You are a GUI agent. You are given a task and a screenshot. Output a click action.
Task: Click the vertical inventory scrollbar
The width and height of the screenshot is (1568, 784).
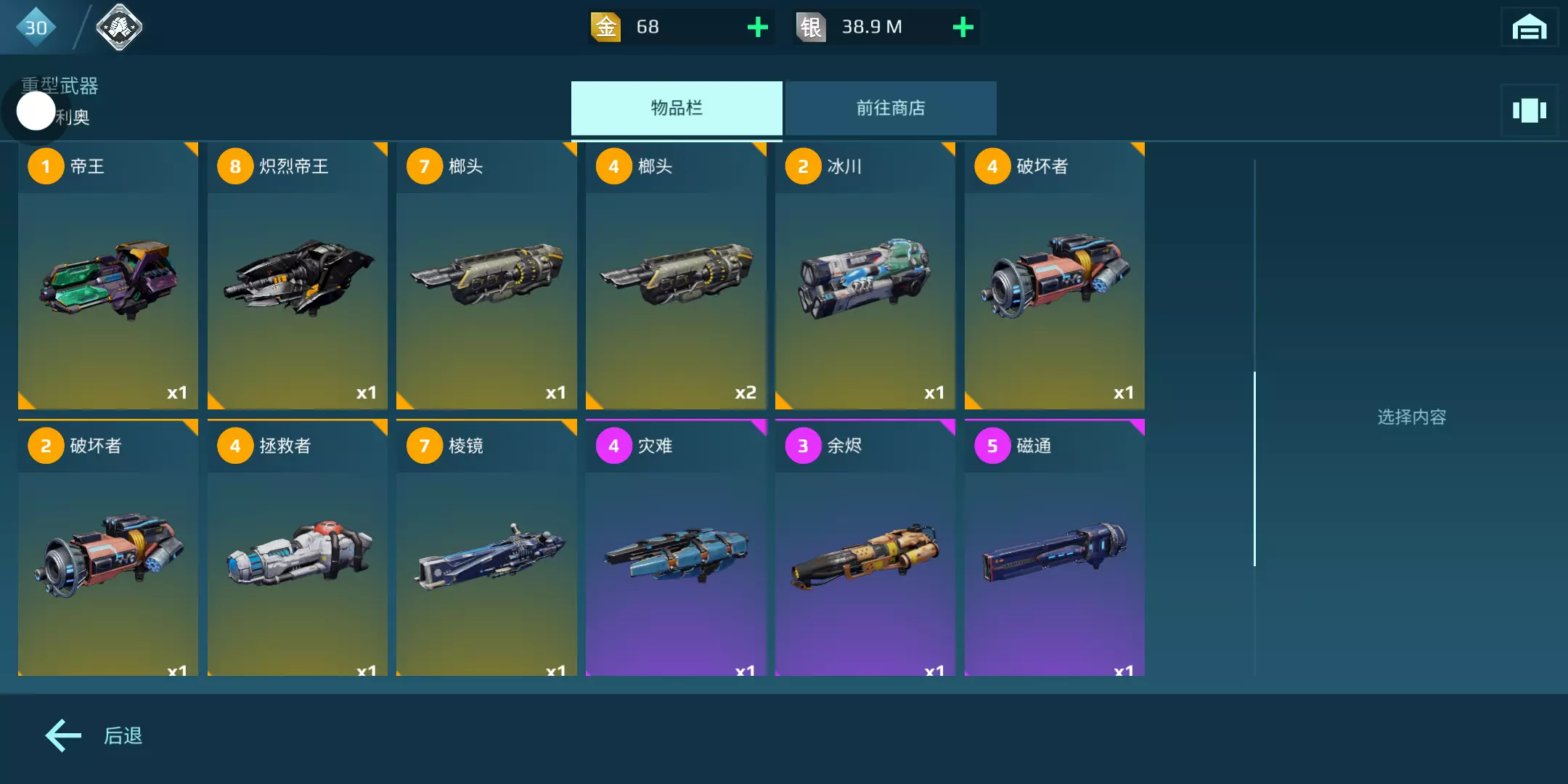click(1254, 469)
